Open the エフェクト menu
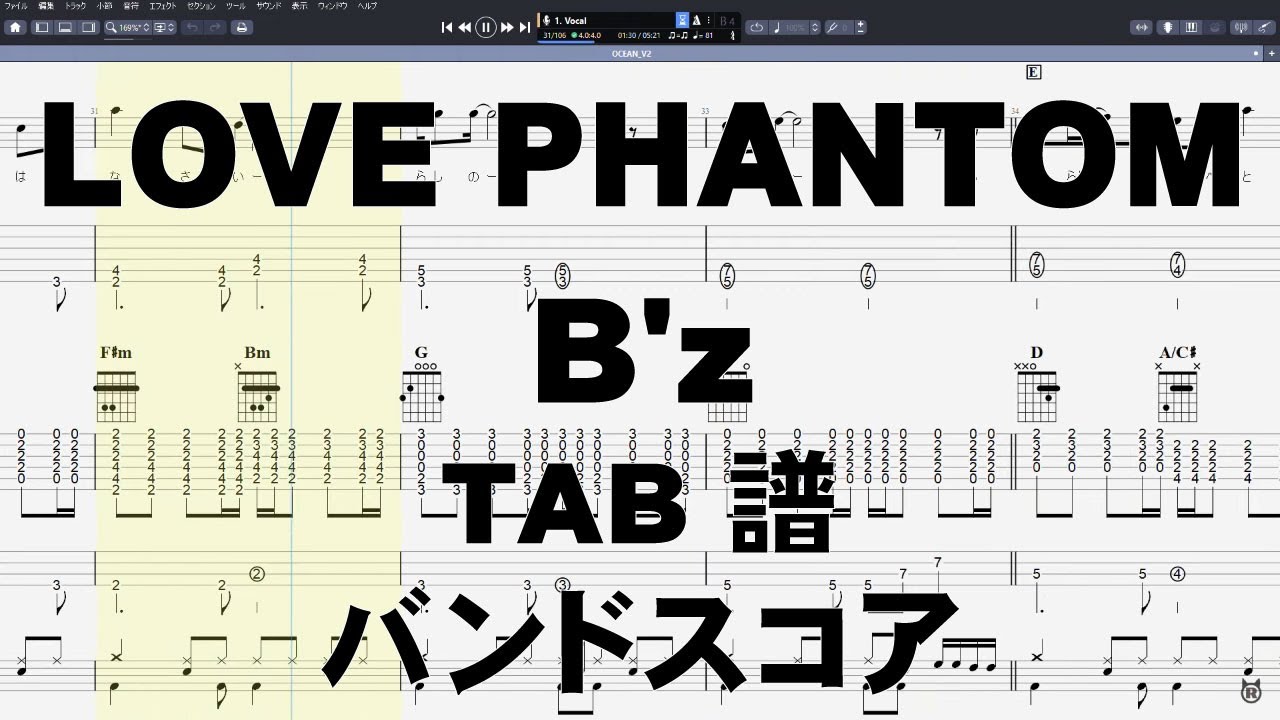This screenshot has height=720, width=1280. pyautogui.click(x=163, y=6)
